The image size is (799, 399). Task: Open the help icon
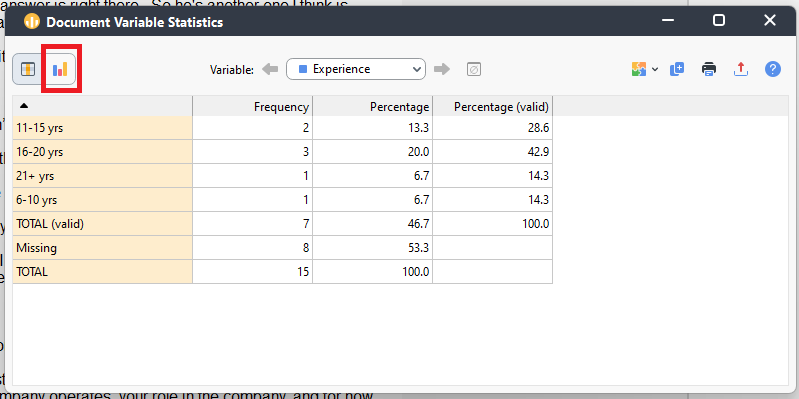click(x=773, y=69)
